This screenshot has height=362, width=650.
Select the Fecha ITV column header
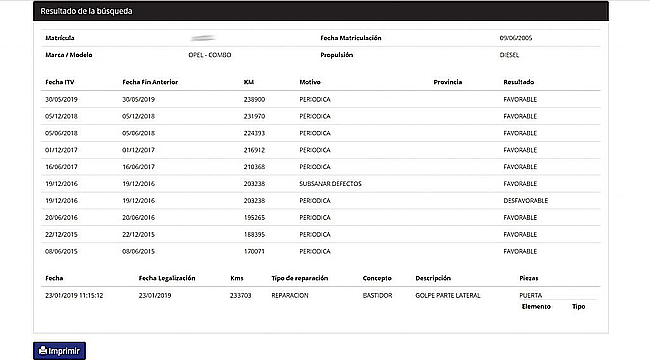point(60,82)
